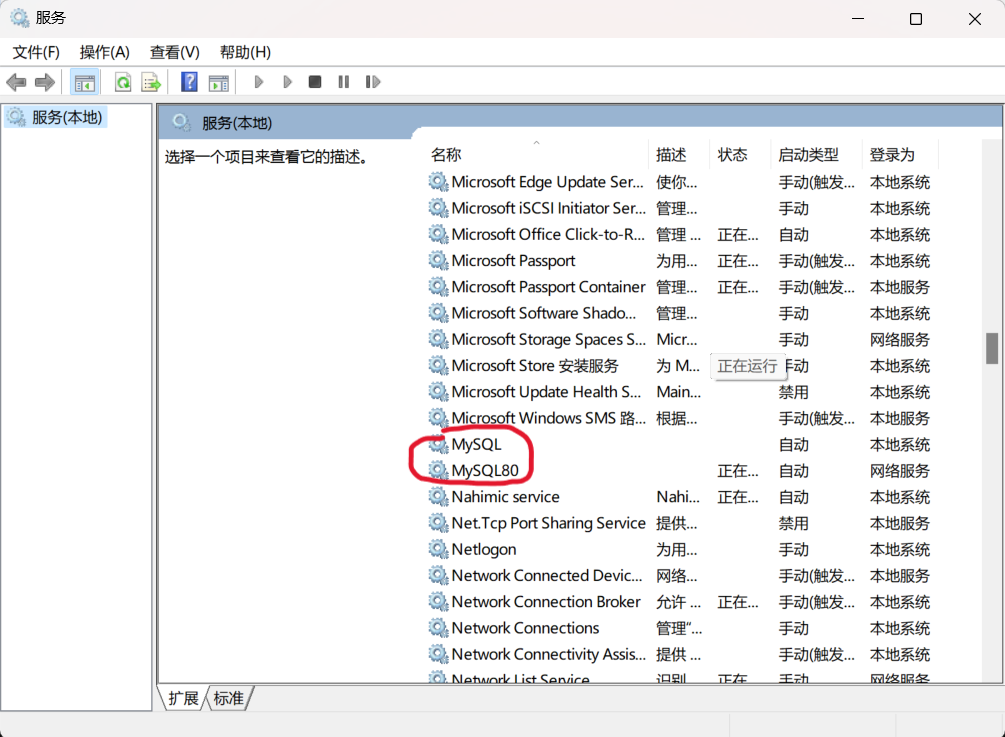Image resolution: width=1005 pixels, height=737 pixels.
Task: Switch to the 标准 tab
Action: click(229, 699)
